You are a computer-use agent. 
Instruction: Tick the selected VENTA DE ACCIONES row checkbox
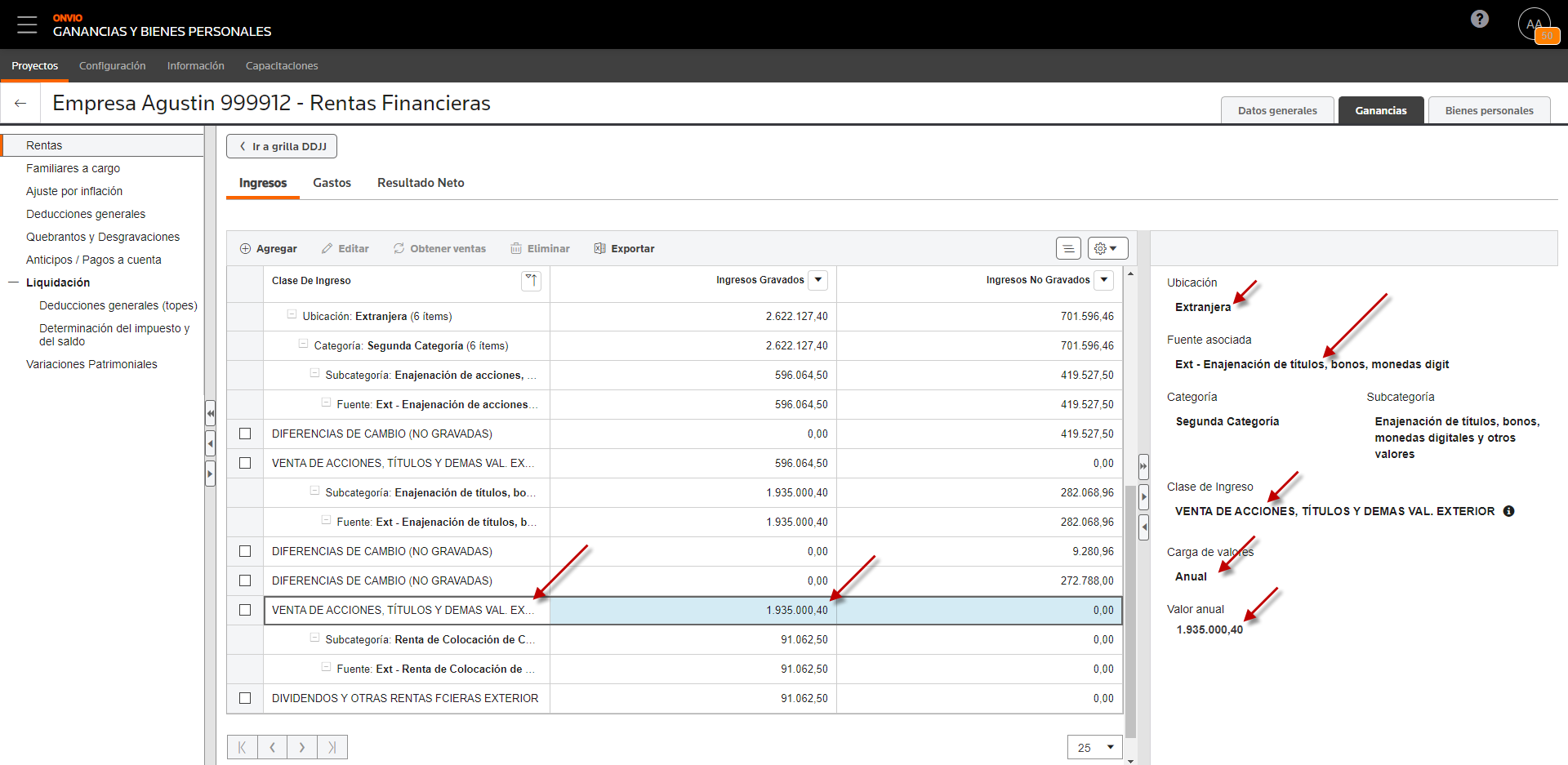pyautogui.click(x=245, y=610)
